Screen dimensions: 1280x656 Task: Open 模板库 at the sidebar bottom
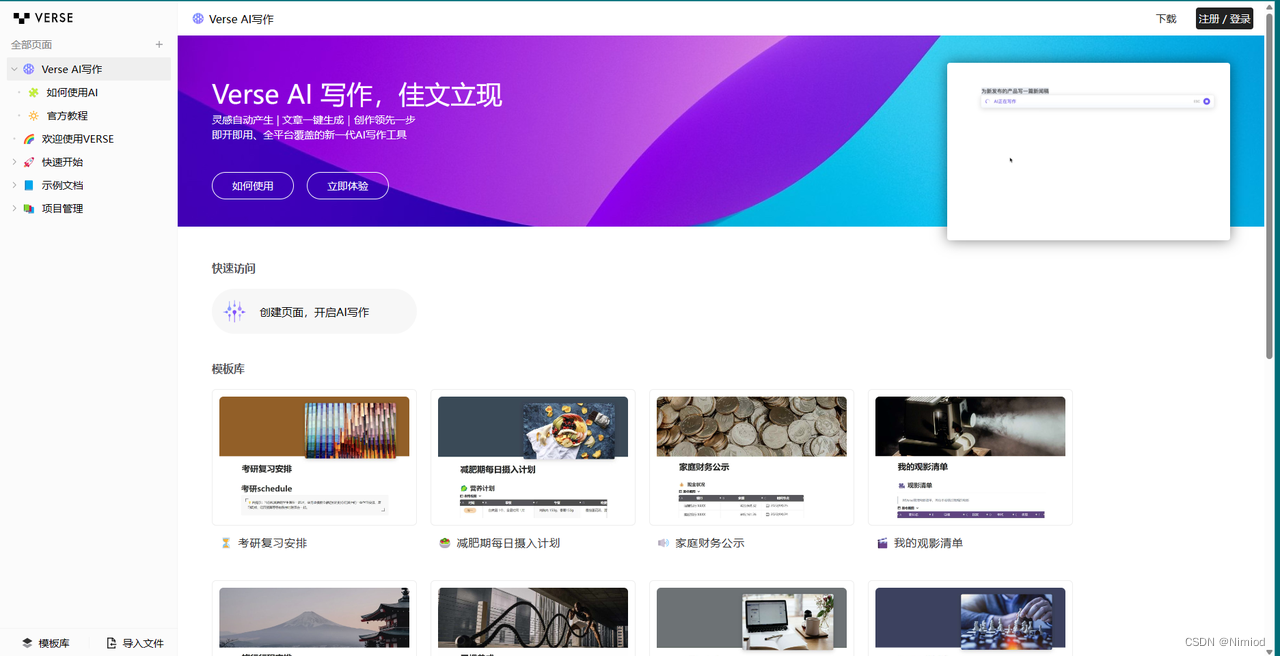click(45, 643)
